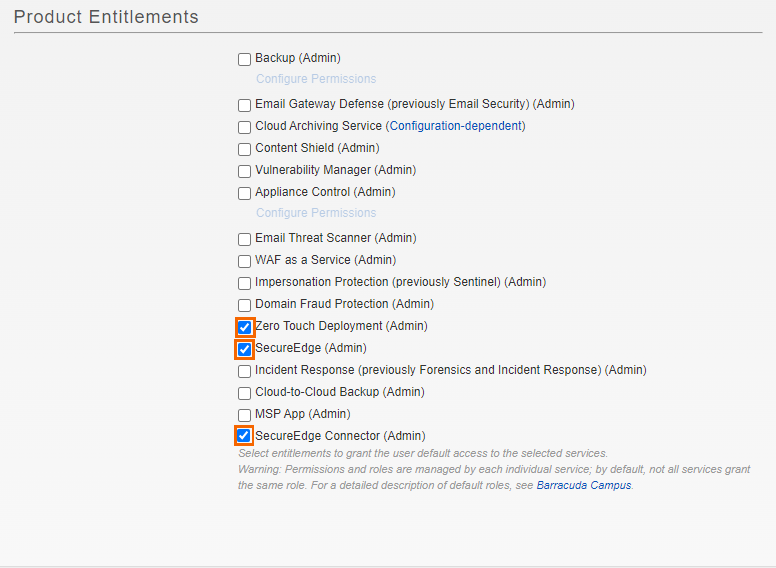Enable Impersonation Protection checkbox
This screenshot has height=568, width=776.
click(244, 283)
